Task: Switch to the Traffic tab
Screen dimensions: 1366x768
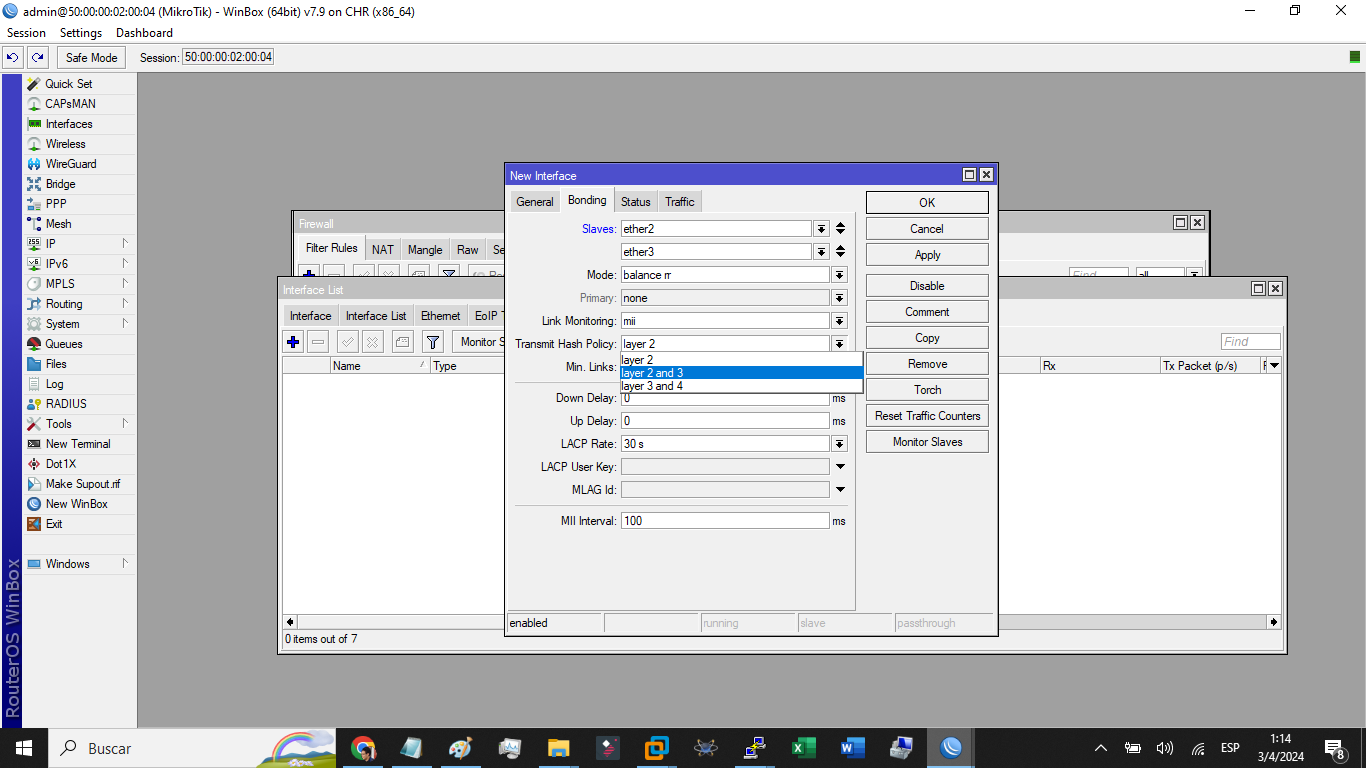Action: (680, 202)
